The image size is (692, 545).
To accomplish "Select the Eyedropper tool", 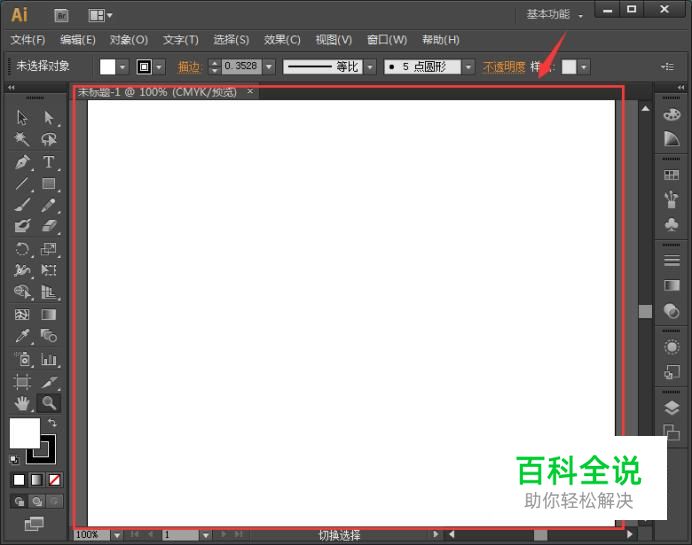I will pyautogui.click(x=22, y=336).
